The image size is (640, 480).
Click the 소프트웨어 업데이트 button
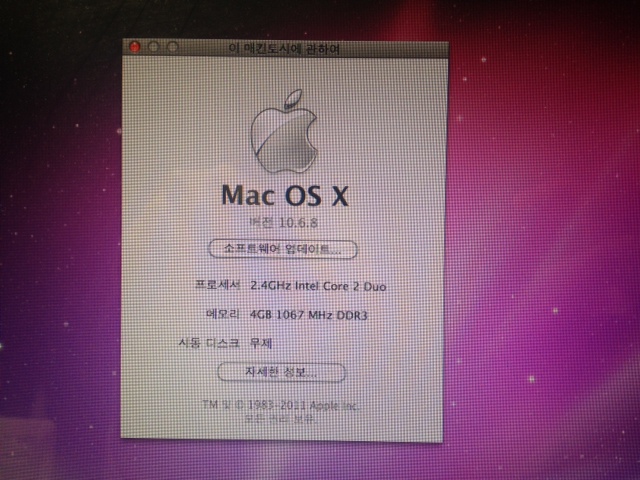click(x=282, y=248)
